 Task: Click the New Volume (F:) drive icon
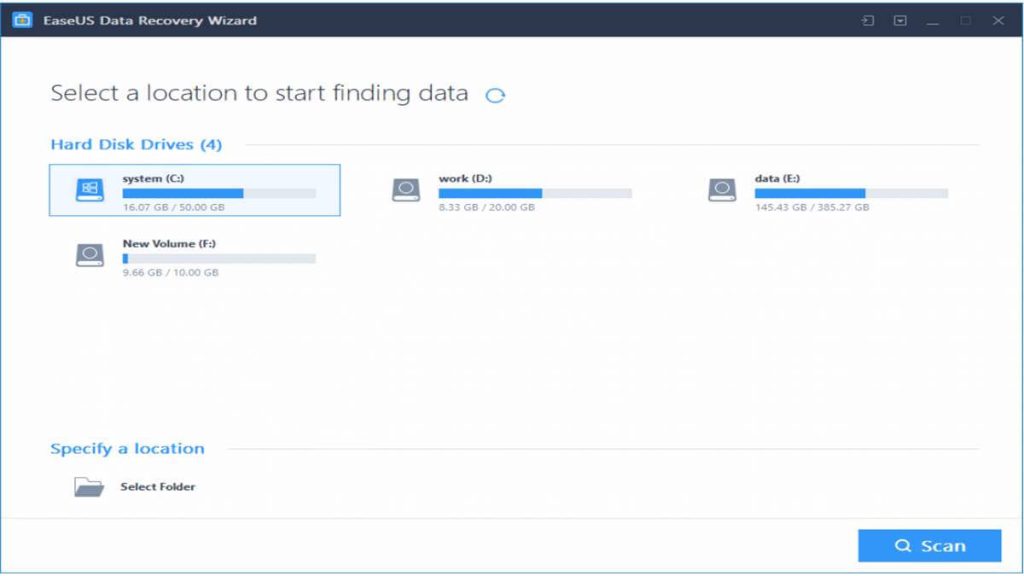pos(88,254)
